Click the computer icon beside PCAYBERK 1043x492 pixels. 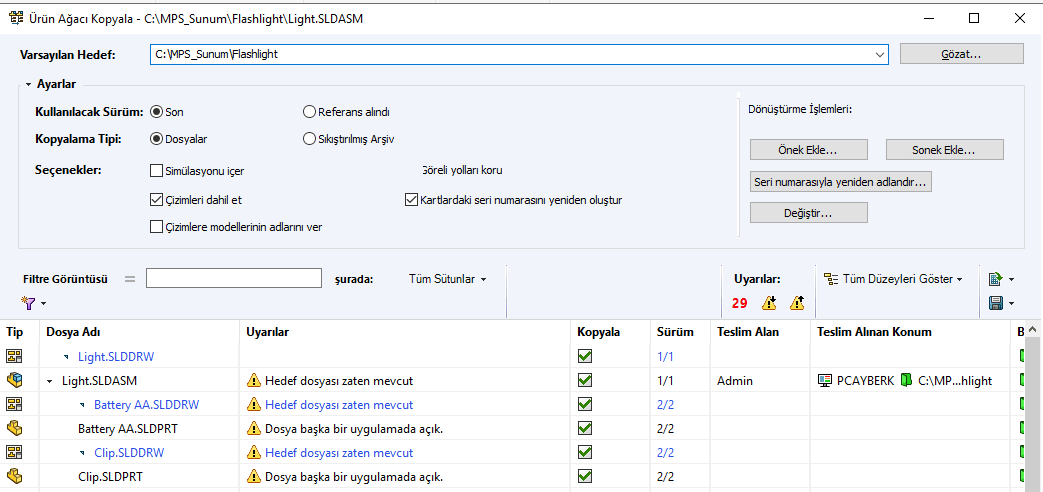coord(825,380)
